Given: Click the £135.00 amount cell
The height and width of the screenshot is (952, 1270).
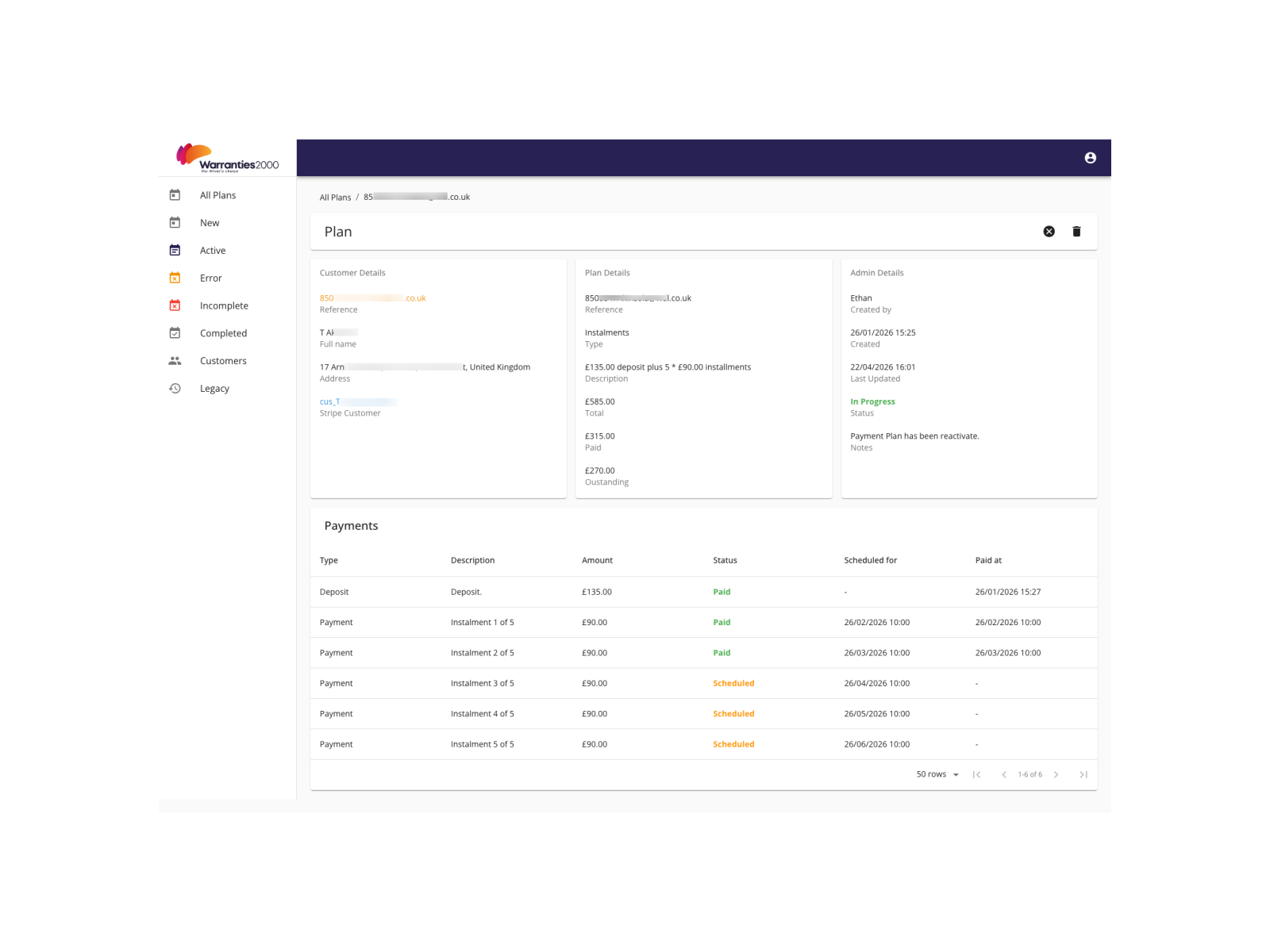Looking at the screenshot, I should click(x=597, y=592).
